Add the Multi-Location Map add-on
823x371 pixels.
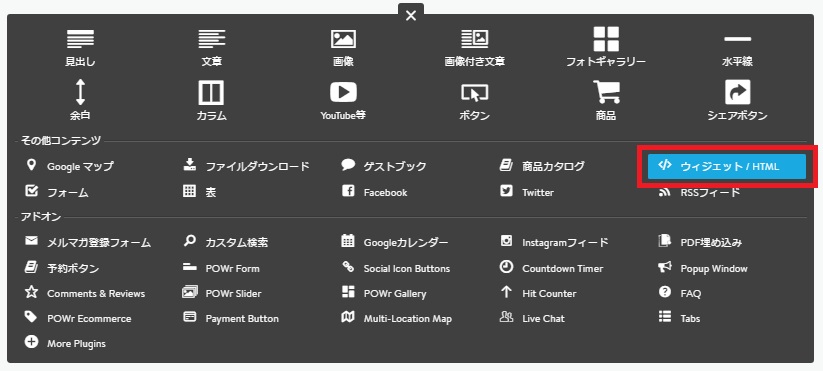tap(396, 318)
